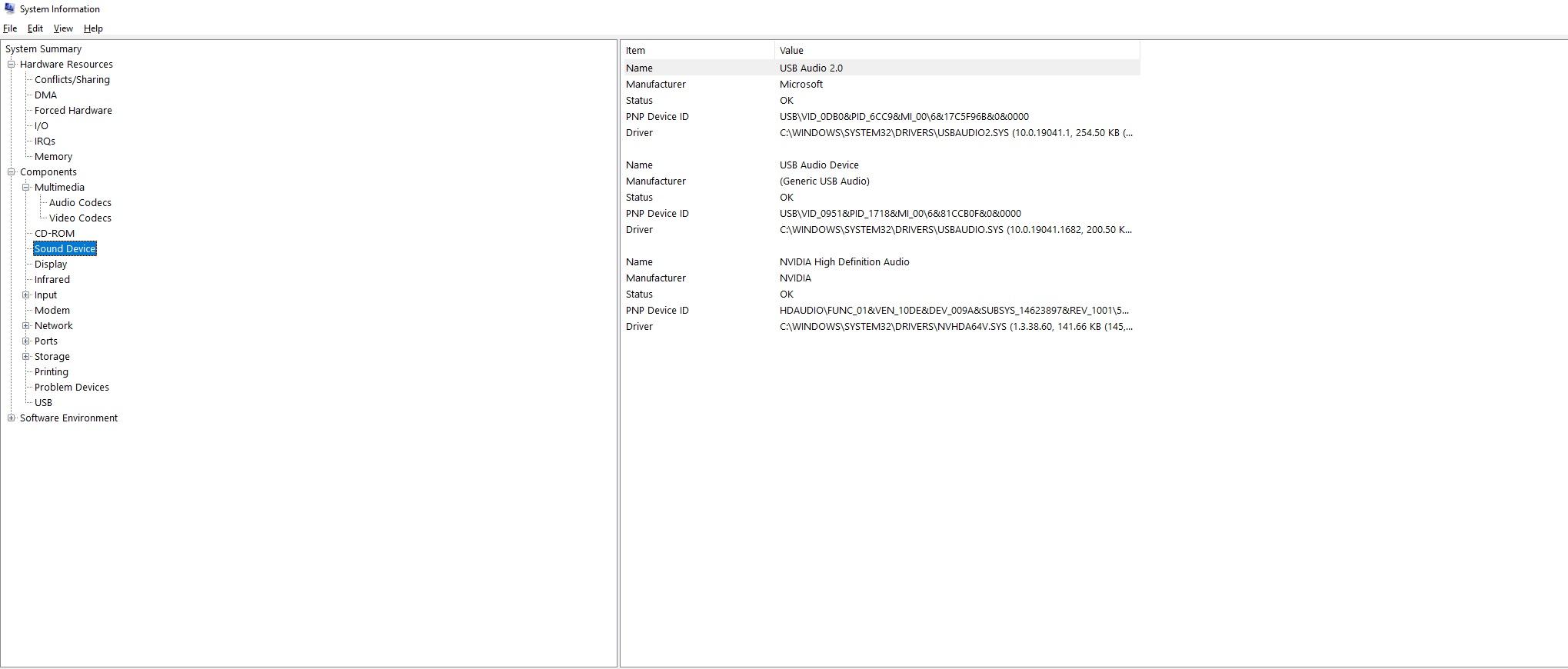Select Conflicts/Sharing tree item
1568x669 pixels.
[72, 80]
